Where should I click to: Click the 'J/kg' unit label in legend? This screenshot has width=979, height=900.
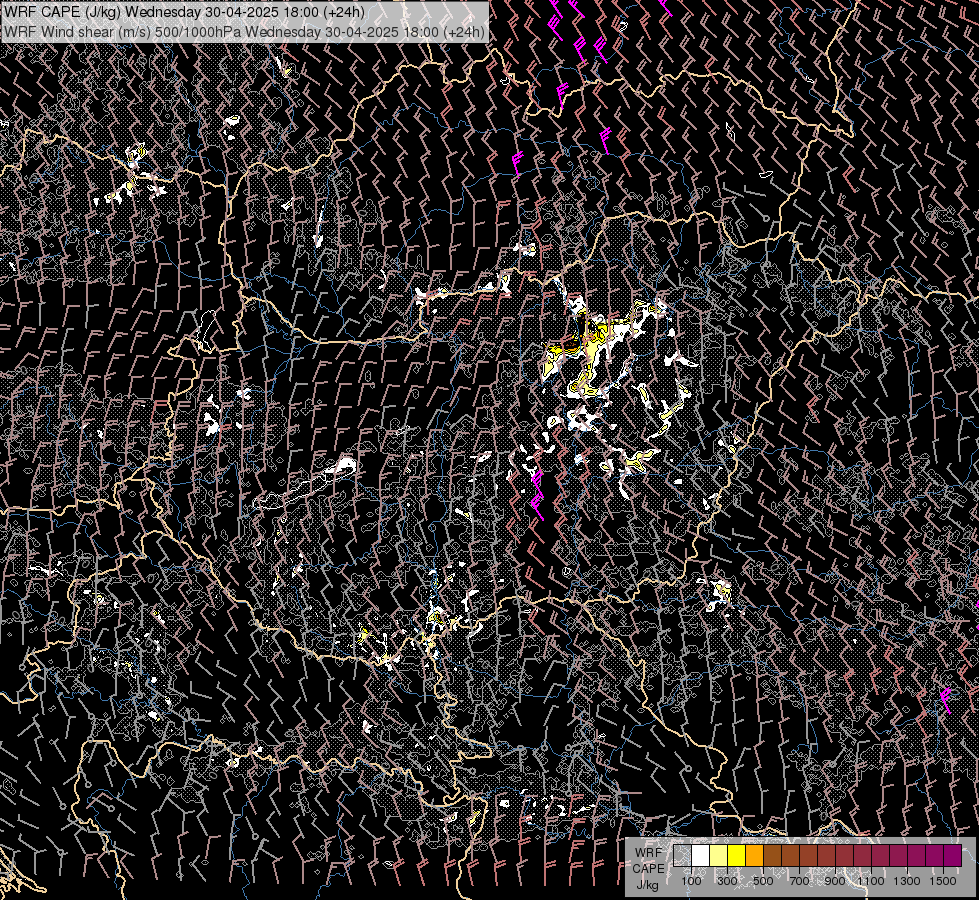647,885
